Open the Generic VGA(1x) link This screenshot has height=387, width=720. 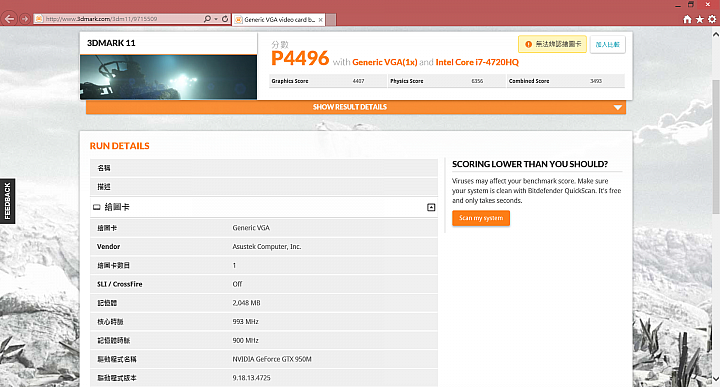coord(385,62)
